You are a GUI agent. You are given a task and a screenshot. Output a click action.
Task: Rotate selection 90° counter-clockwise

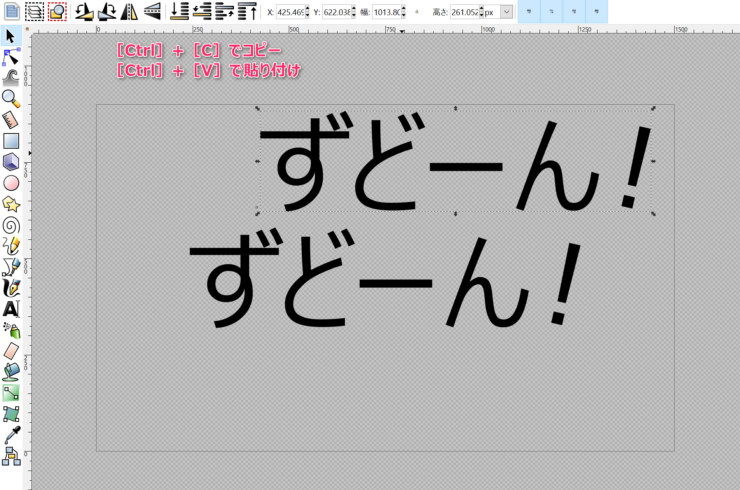[x=83, y=12]
